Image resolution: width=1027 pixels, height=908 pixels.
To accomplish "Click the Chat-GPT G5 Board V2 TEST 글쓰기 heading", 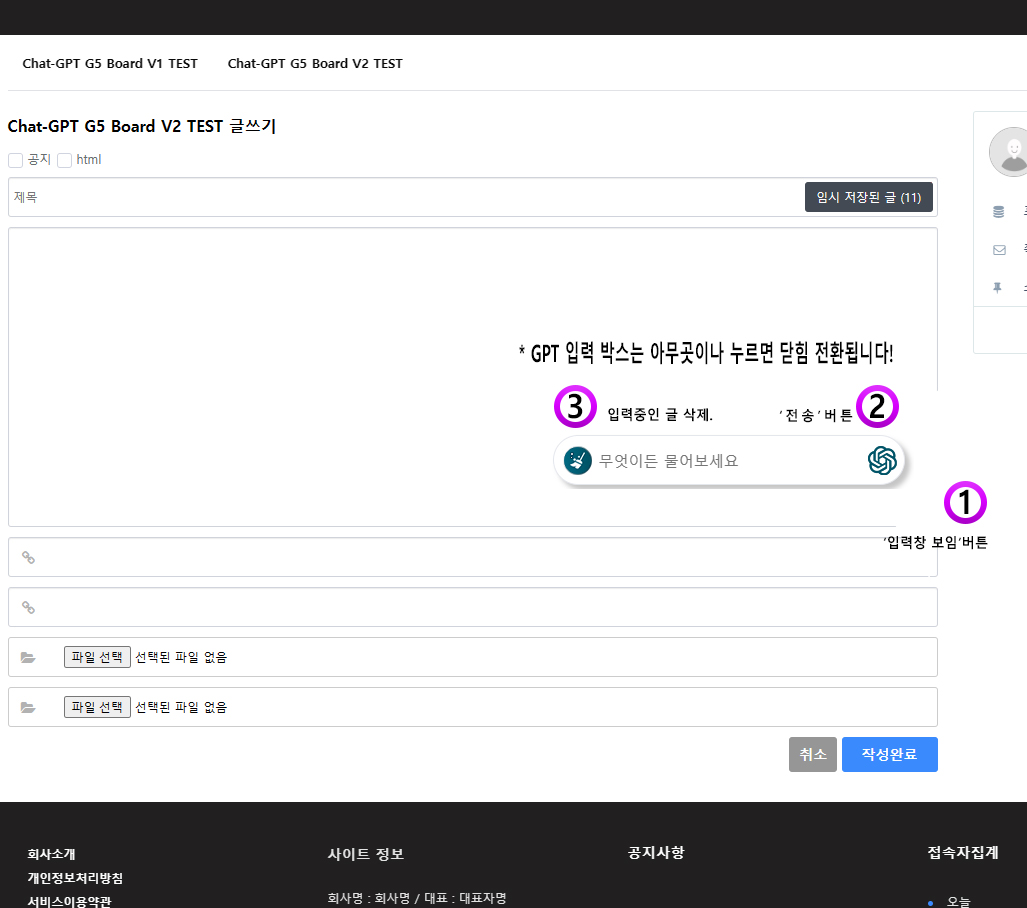I will pos(141,126).
